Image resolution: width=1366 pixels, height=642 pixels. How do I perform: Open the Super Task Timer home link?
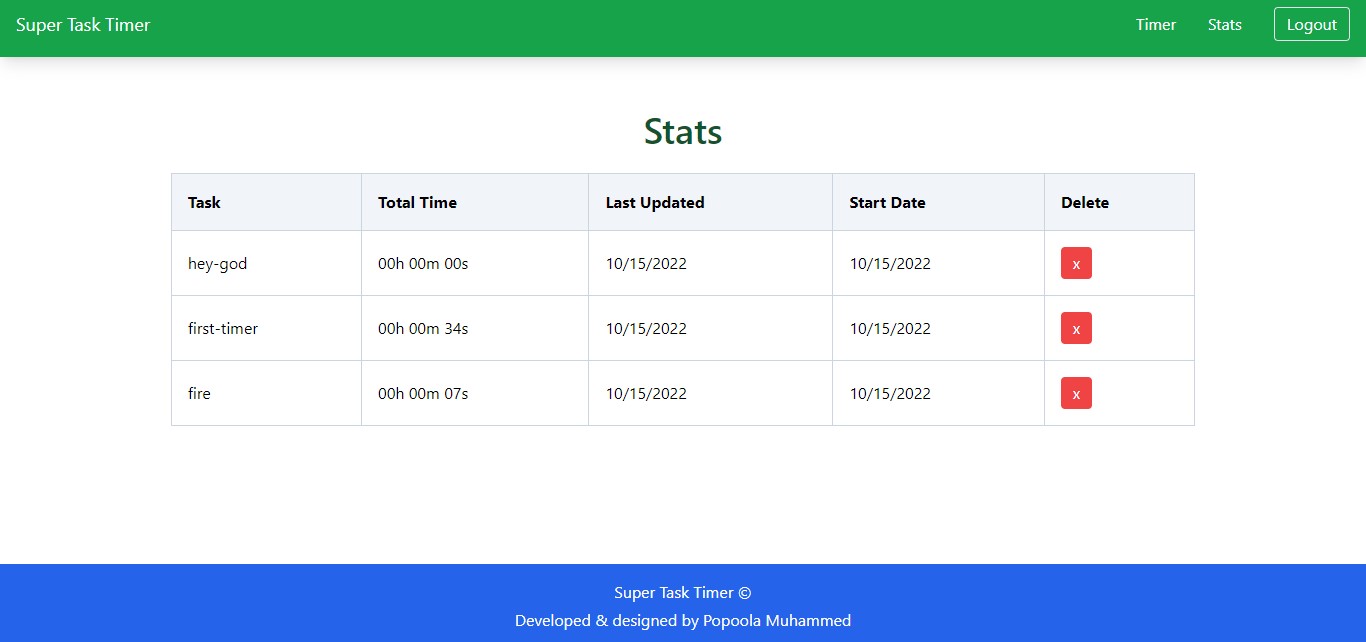(83, 24)
